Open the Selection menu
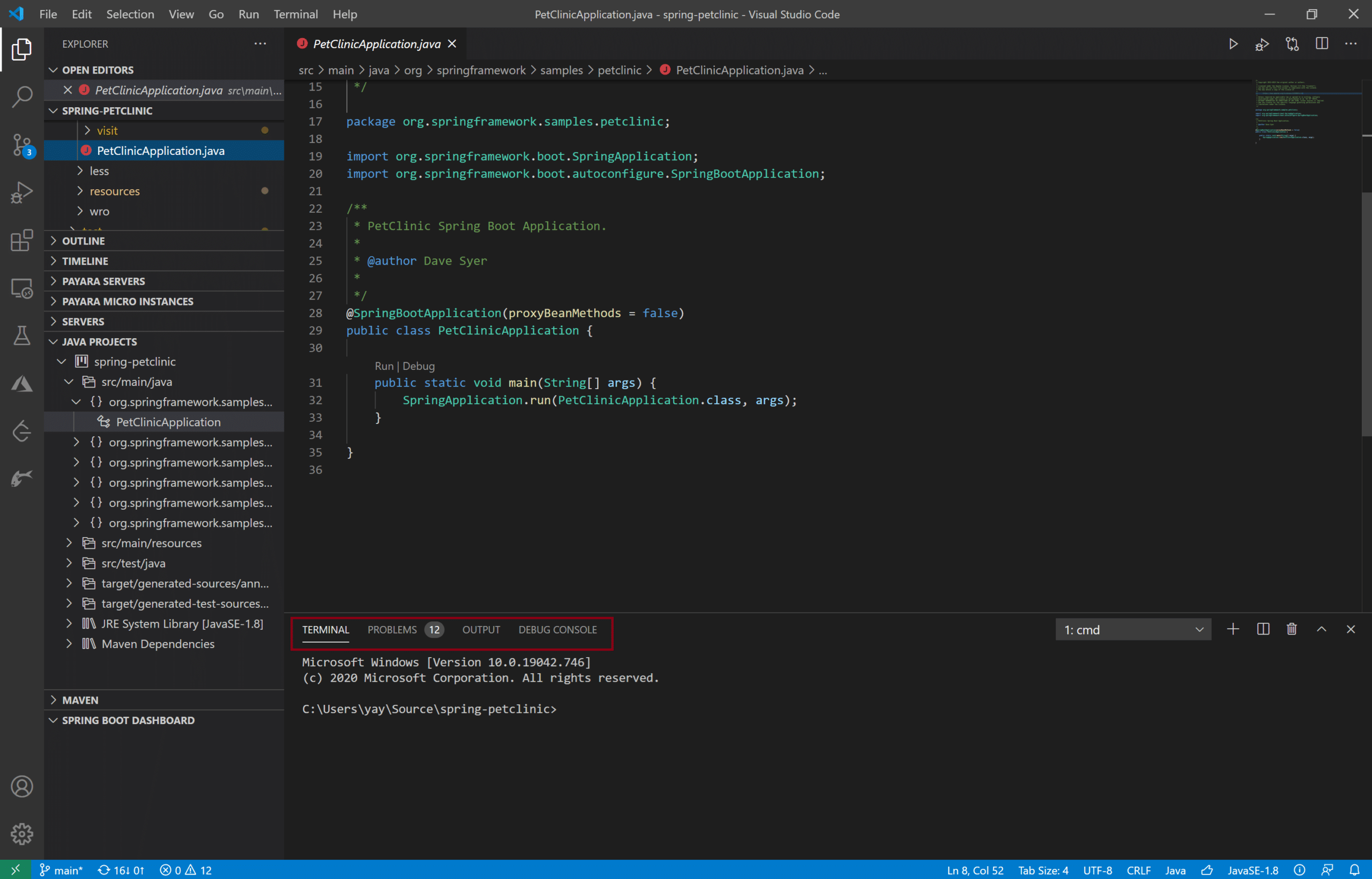The height and width of the screenshot is (879, 1372). click(130, 14)
